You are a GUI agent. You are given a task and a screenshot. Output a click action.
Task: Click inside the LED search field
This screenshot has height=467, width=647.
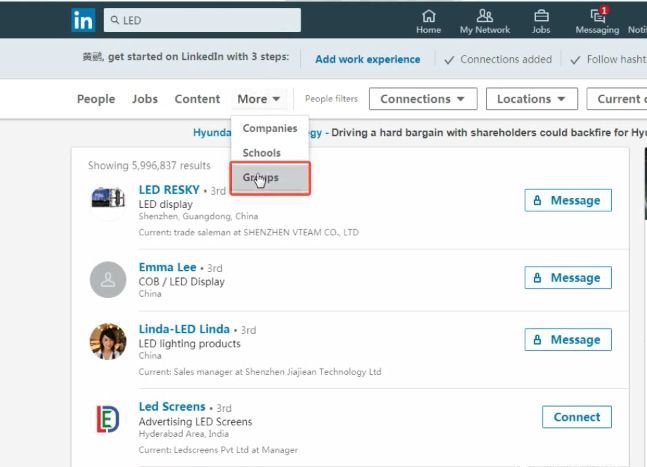tap(202, 20)
